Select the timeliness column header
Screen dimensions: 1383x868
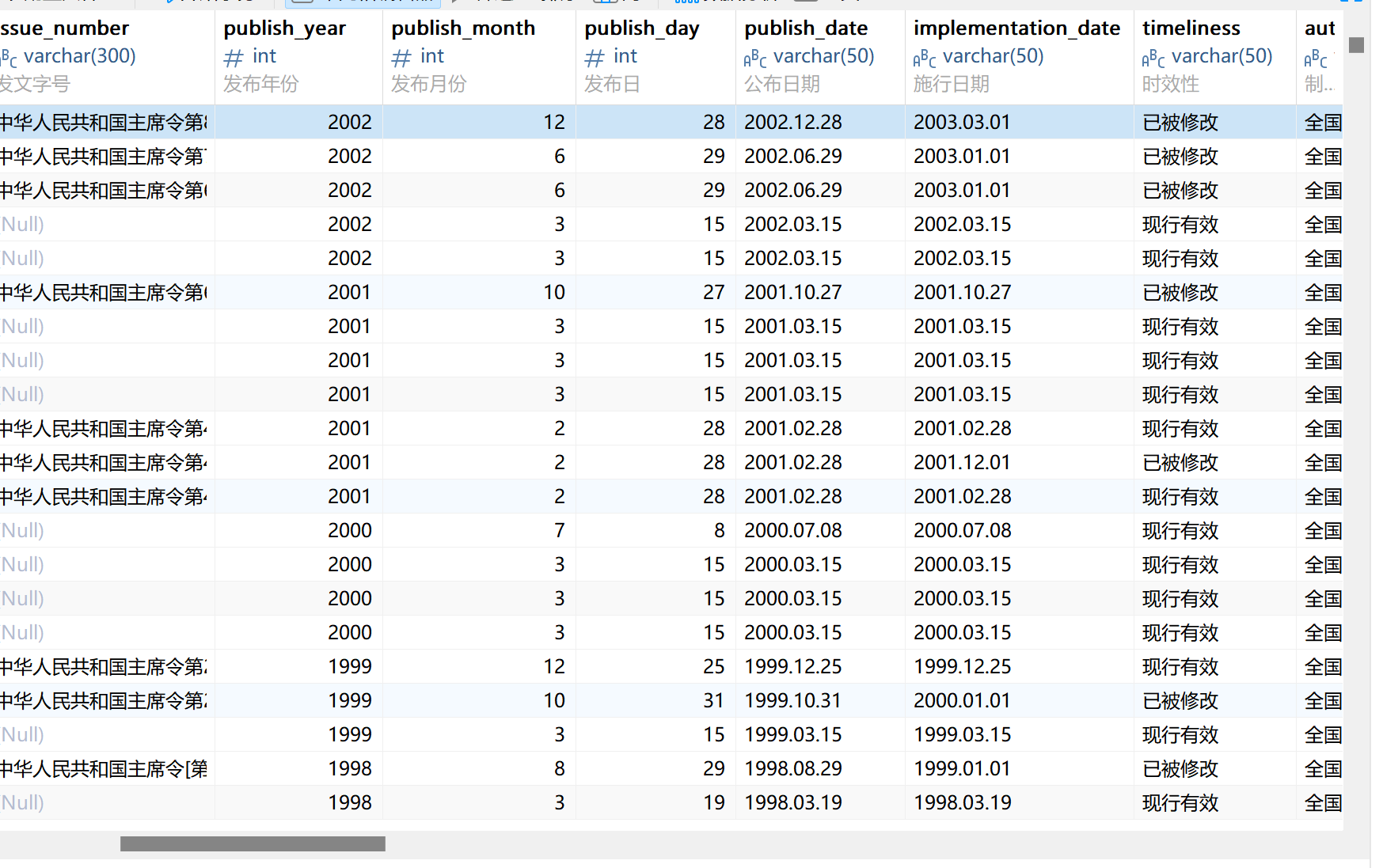[x=1215, y=57]
